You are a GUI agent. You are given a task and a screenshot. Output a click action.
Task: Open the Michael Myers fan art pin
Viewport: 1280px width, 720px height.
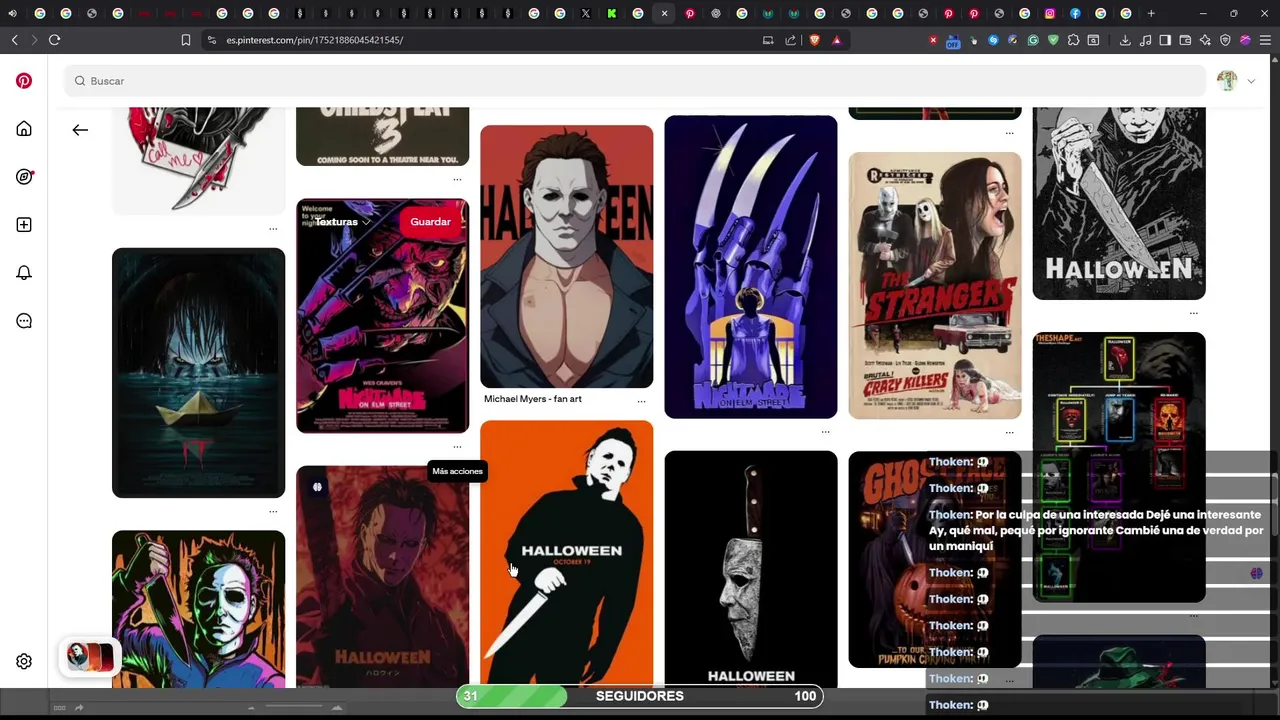click(x=566, y=256)
